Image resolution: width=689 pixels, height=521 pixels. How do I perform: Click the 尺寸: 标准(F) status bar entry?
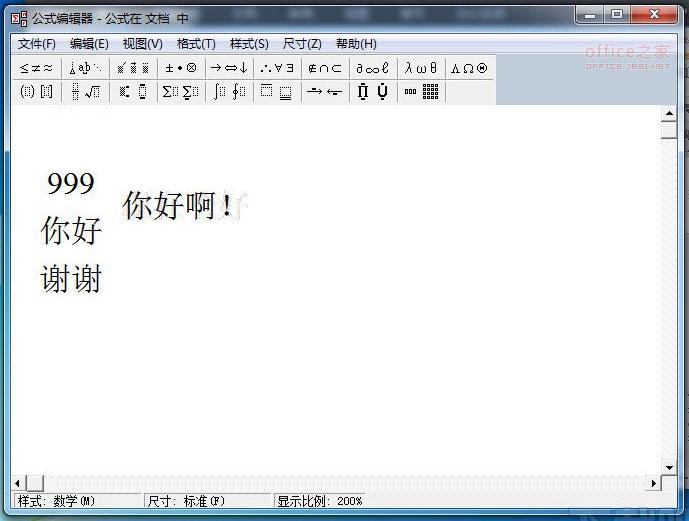(207, 501)
